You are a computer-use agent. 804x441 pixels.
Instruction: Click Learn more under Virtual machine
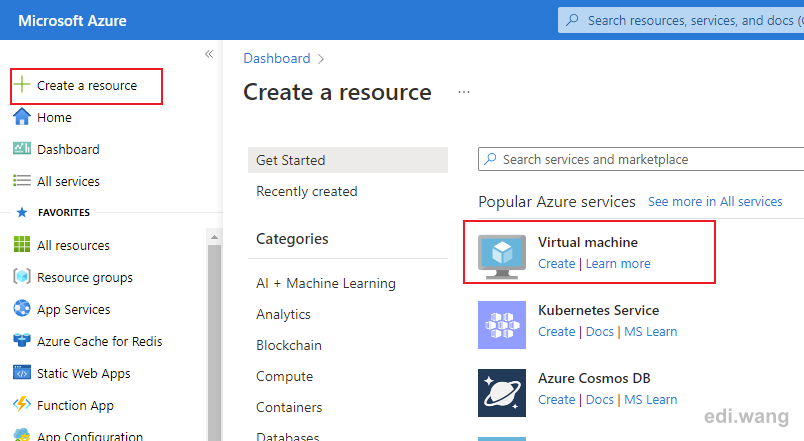618,264
